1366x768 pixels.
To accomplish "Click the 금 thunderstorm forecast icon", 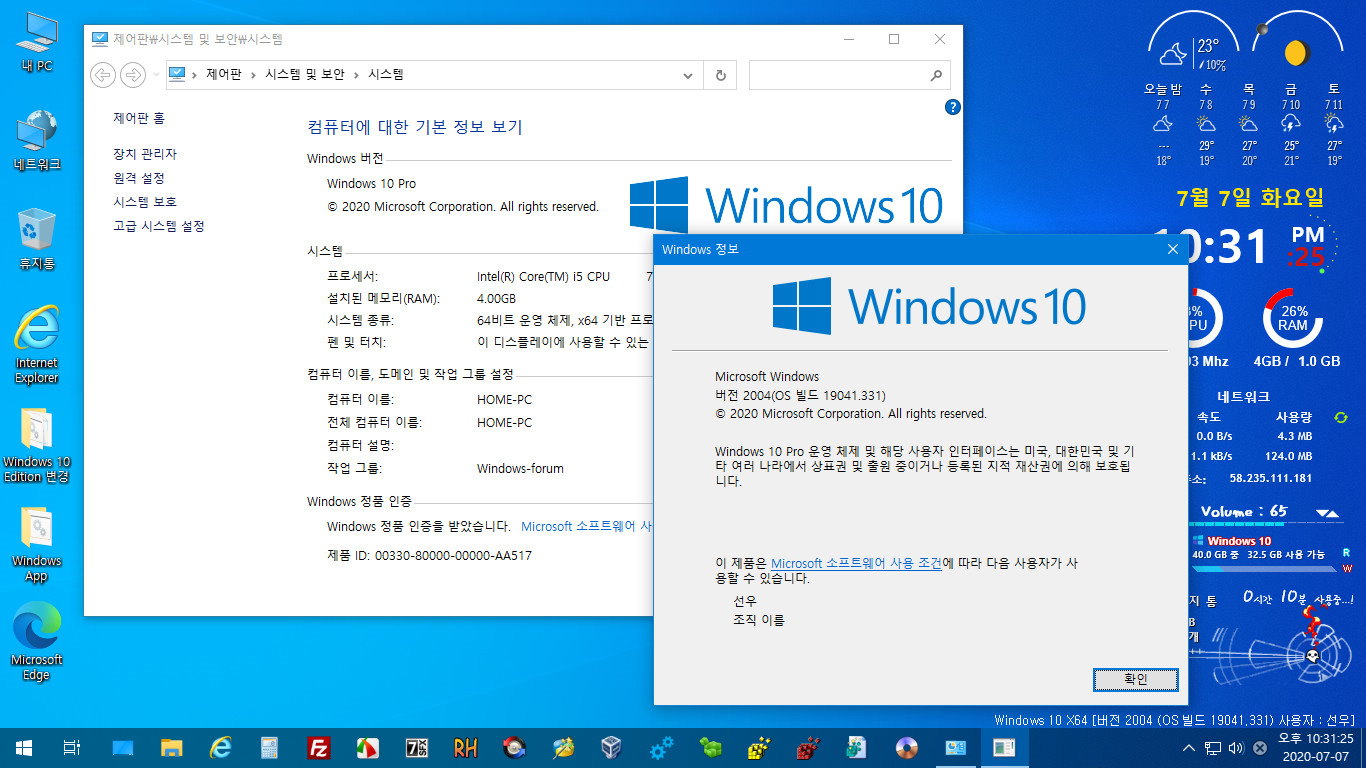I will click(x=1291, y=124).
